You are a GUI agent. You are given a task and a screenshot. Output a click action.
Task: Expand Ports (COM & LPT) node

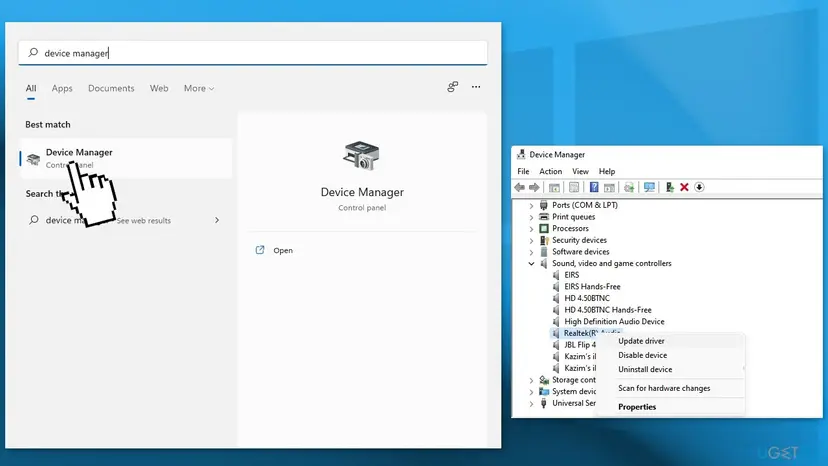point(531,205)
